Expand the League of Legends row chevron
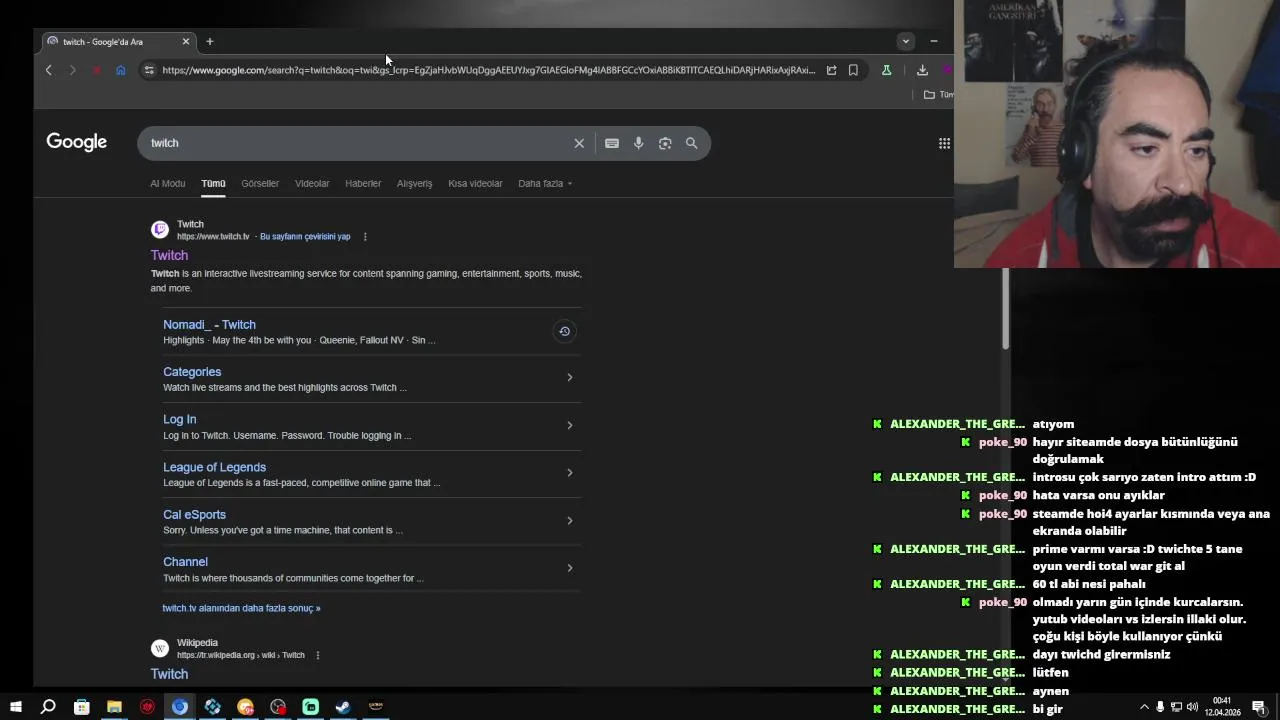 pyautogui.click(x=570, y=473)
